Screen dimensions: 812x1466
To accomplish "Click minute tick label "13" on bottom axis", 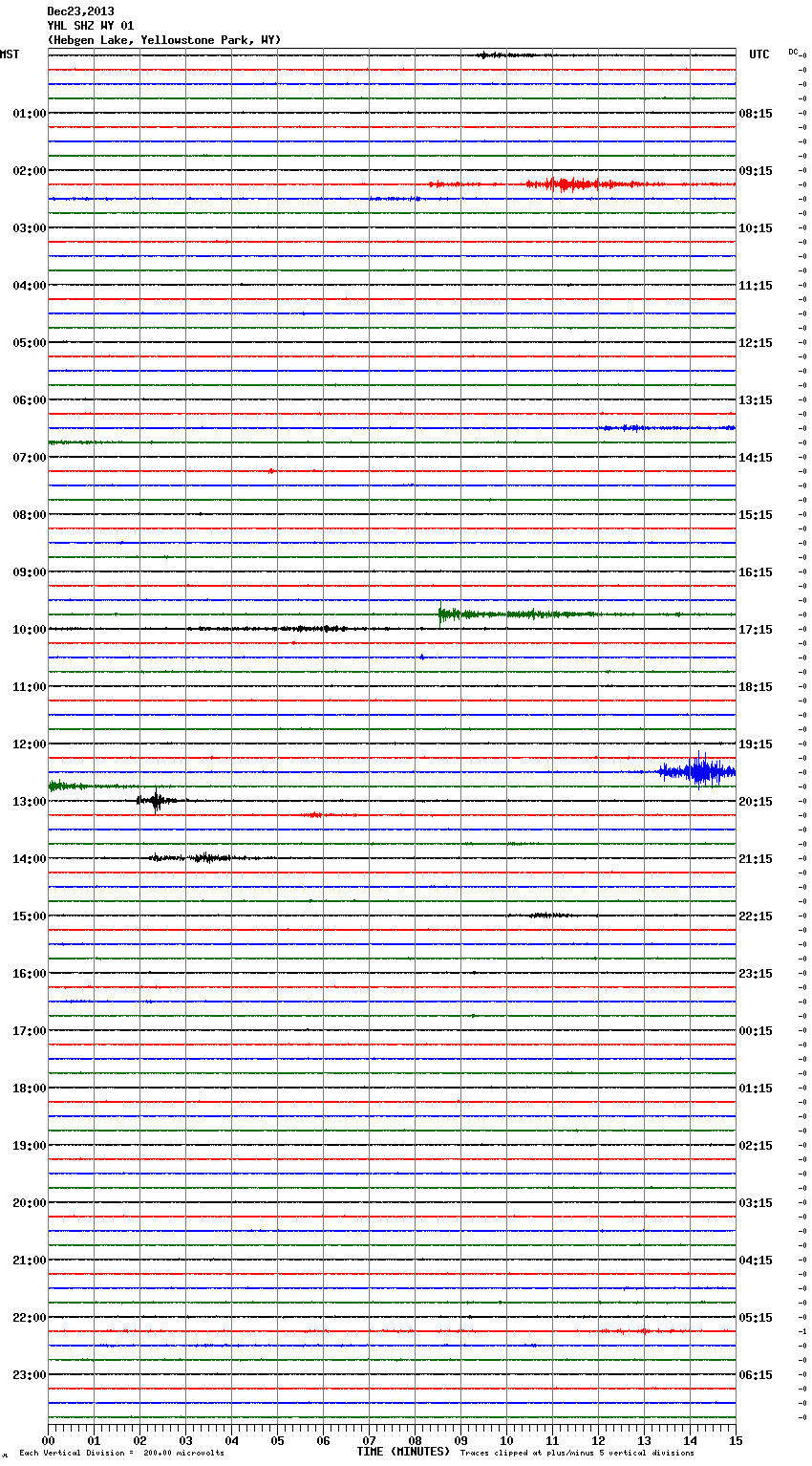I will tap(644, 1440).
